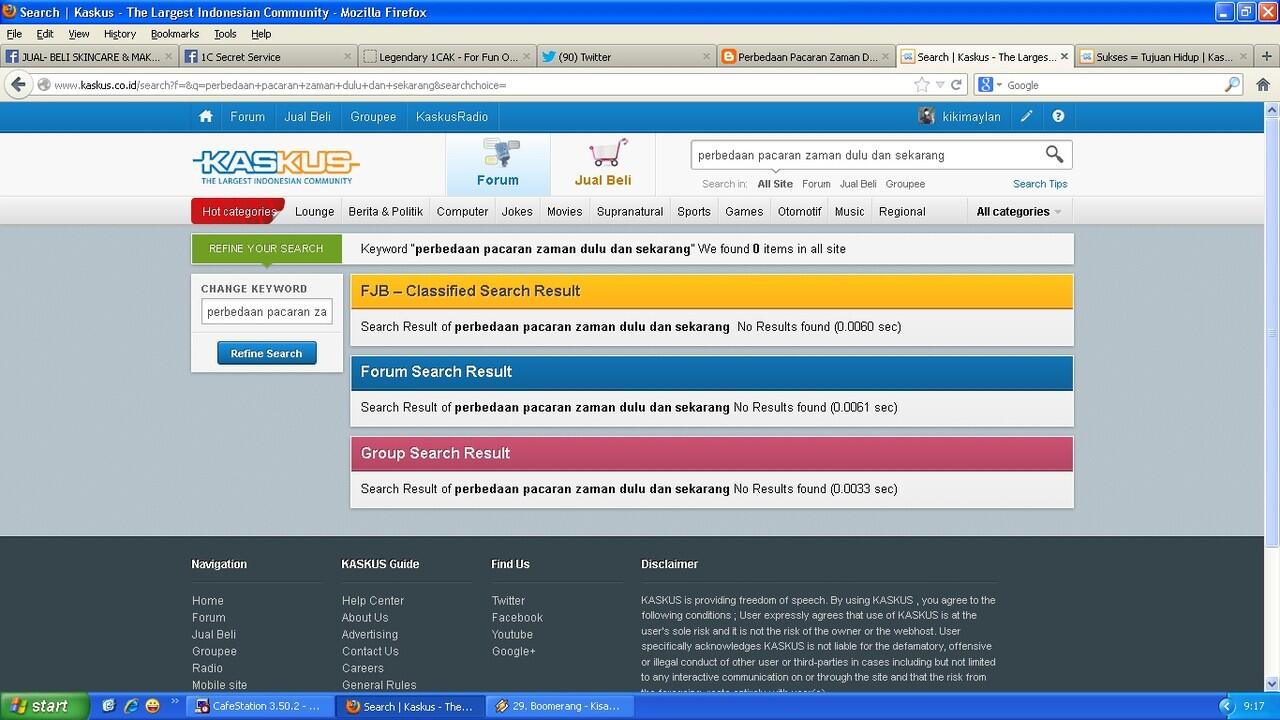Click the first quick launch icon
Viewport: 1280px width, 720px height.
[109, 706]
